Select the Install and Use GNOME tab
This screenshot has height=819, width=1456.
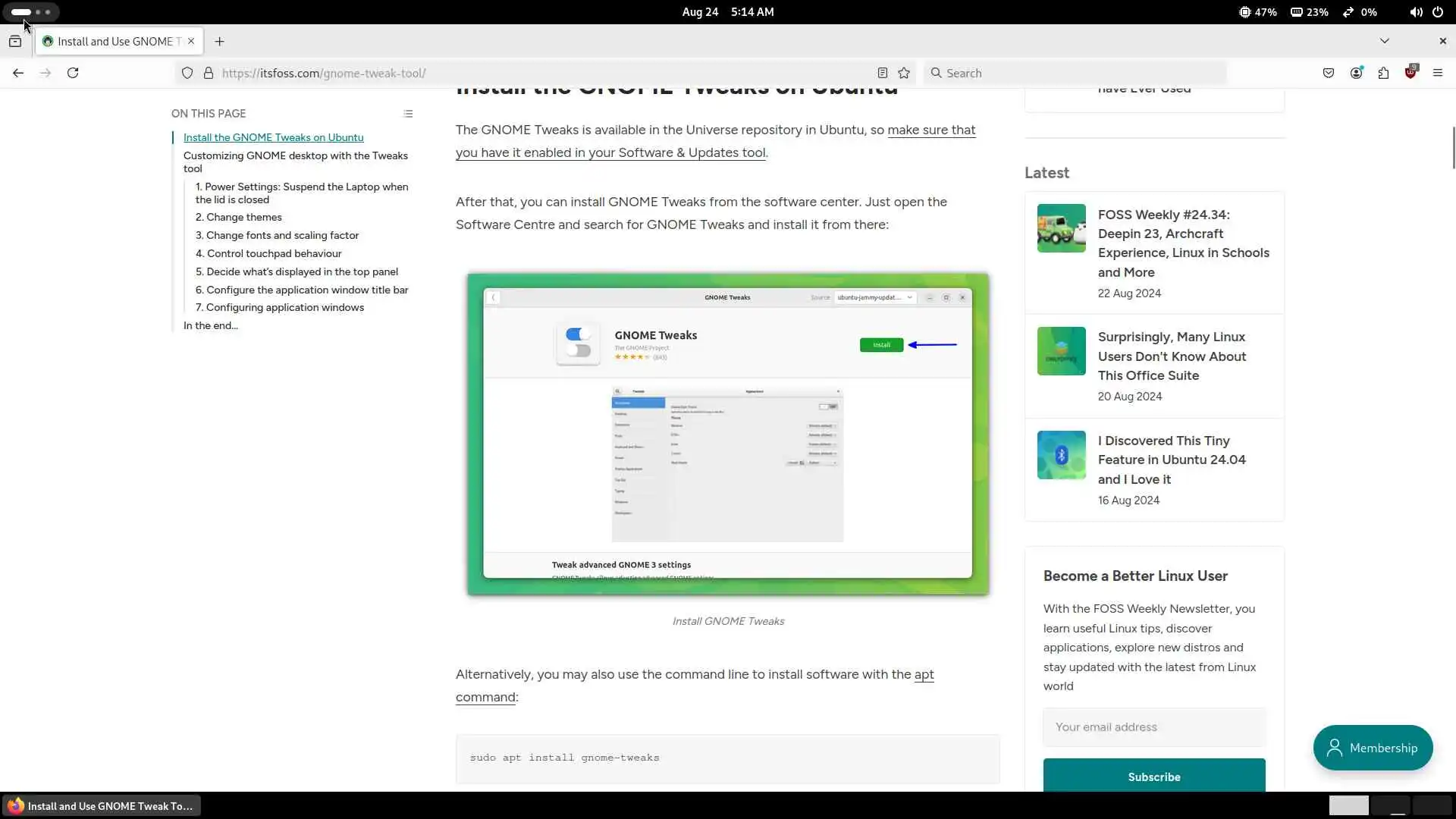coord(114,41)
